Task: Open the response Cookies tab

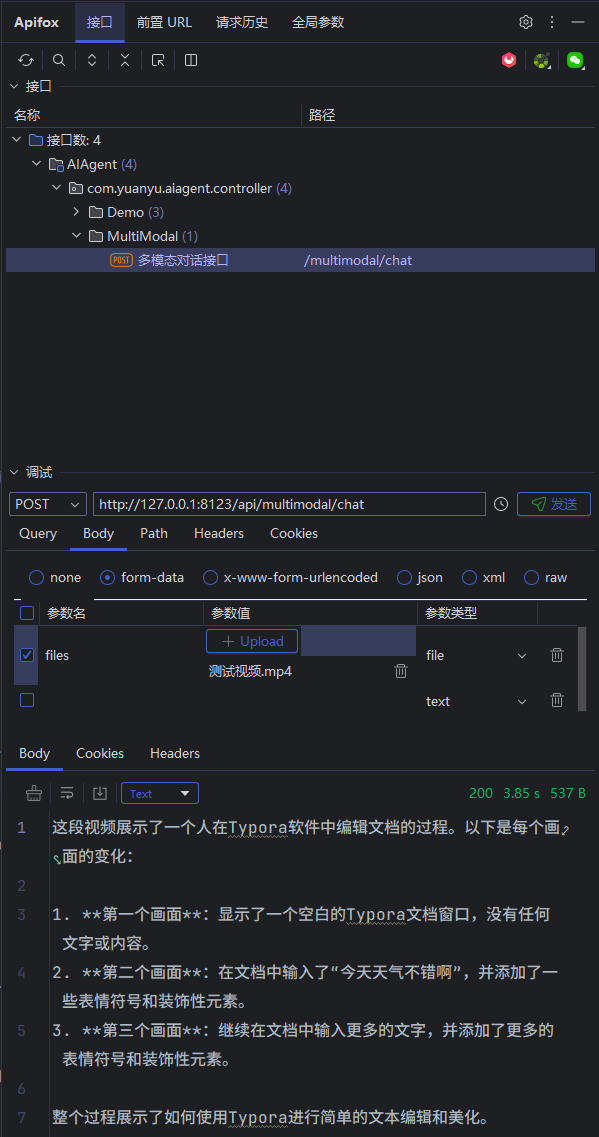Action: click(x=100, y=753)
